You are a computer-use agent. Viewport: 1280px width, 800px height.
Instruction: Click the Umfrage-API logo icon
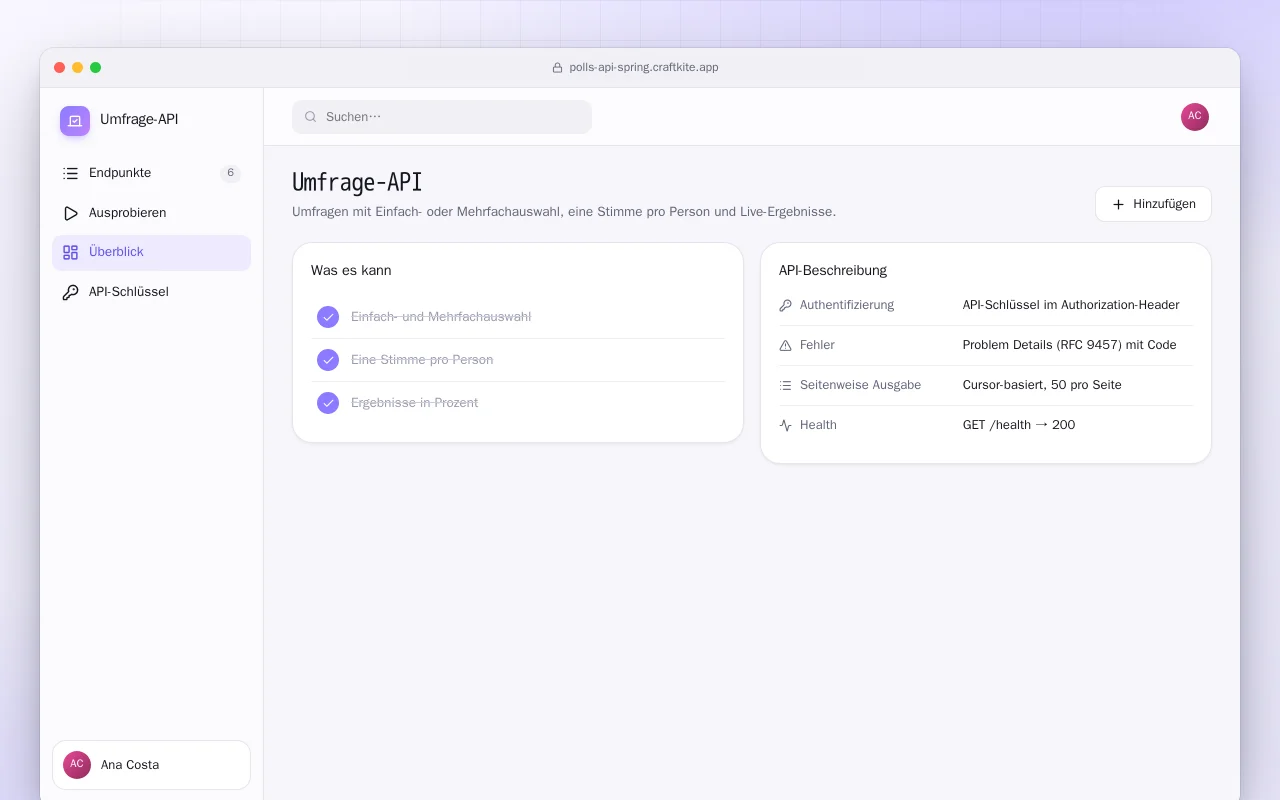[75, 121]
